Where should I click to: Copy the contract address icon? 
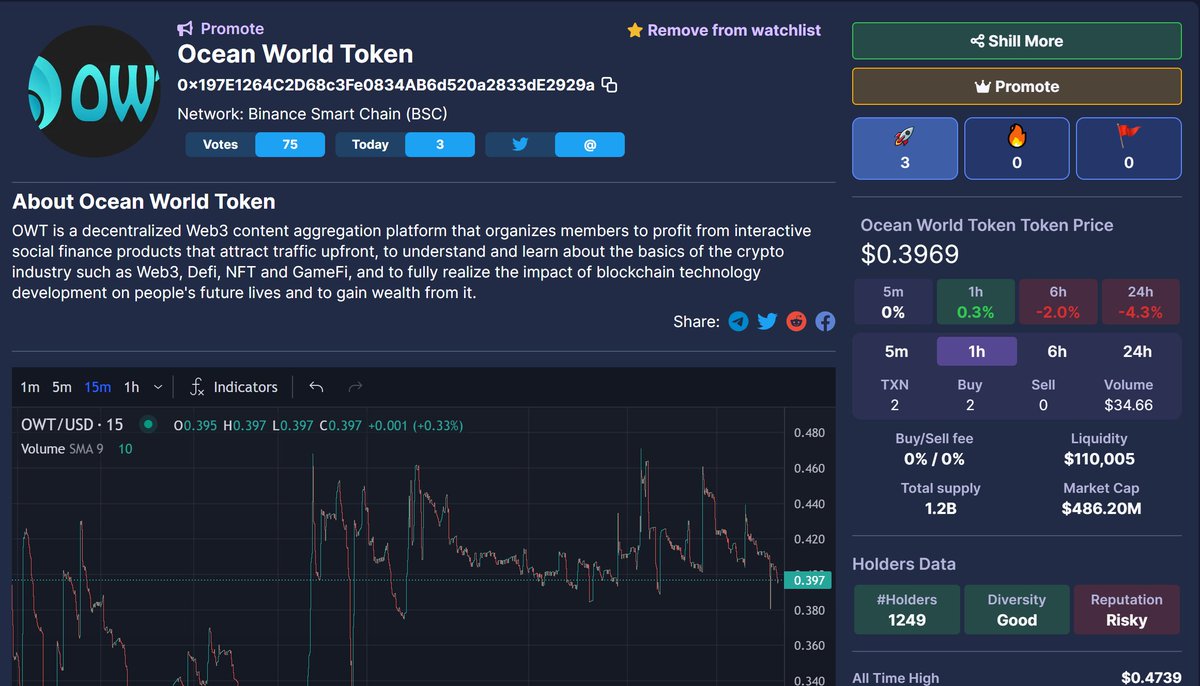[x=609, y=85]
